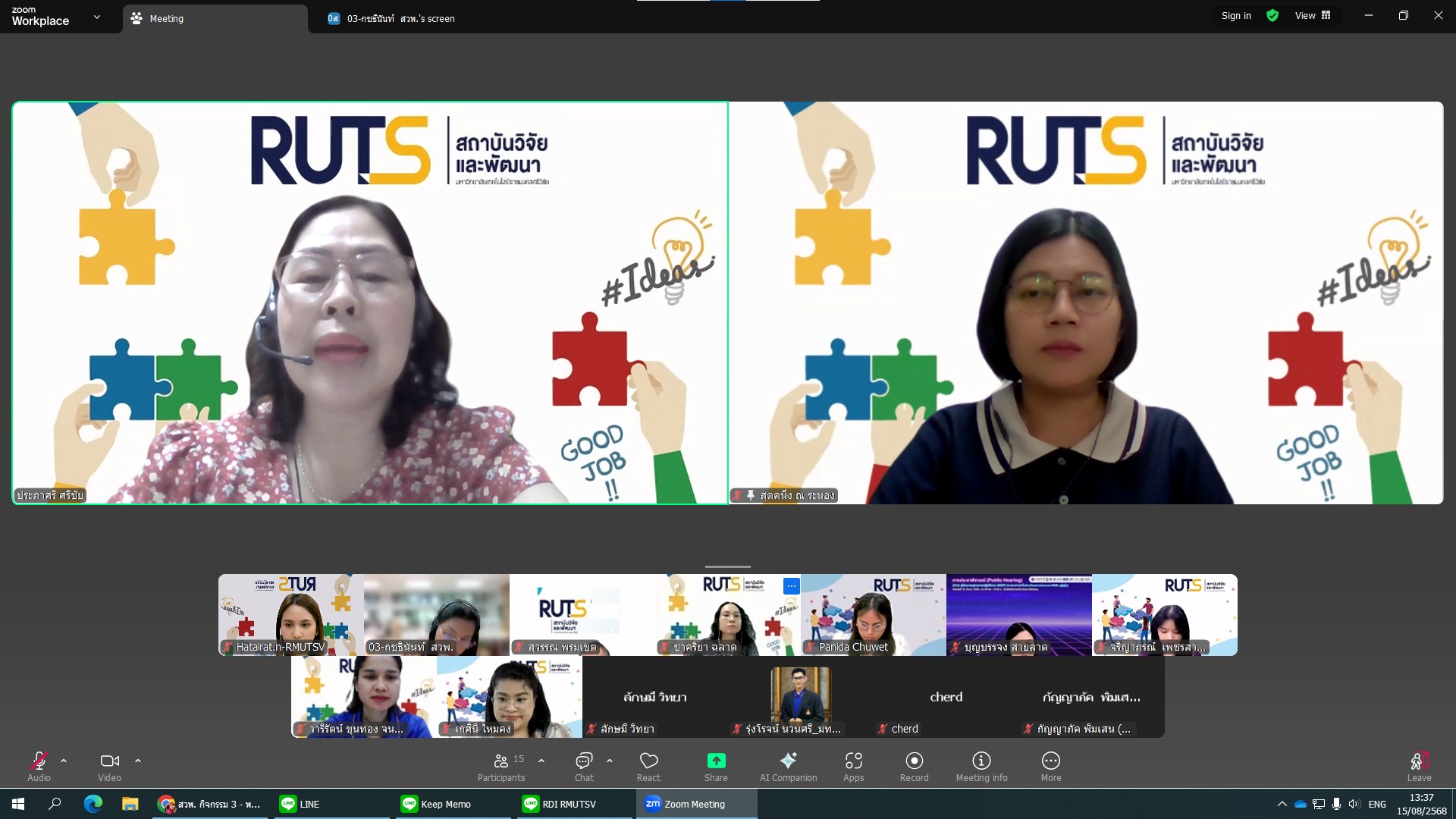Open the clock showing 13:37

(1422, 804)
